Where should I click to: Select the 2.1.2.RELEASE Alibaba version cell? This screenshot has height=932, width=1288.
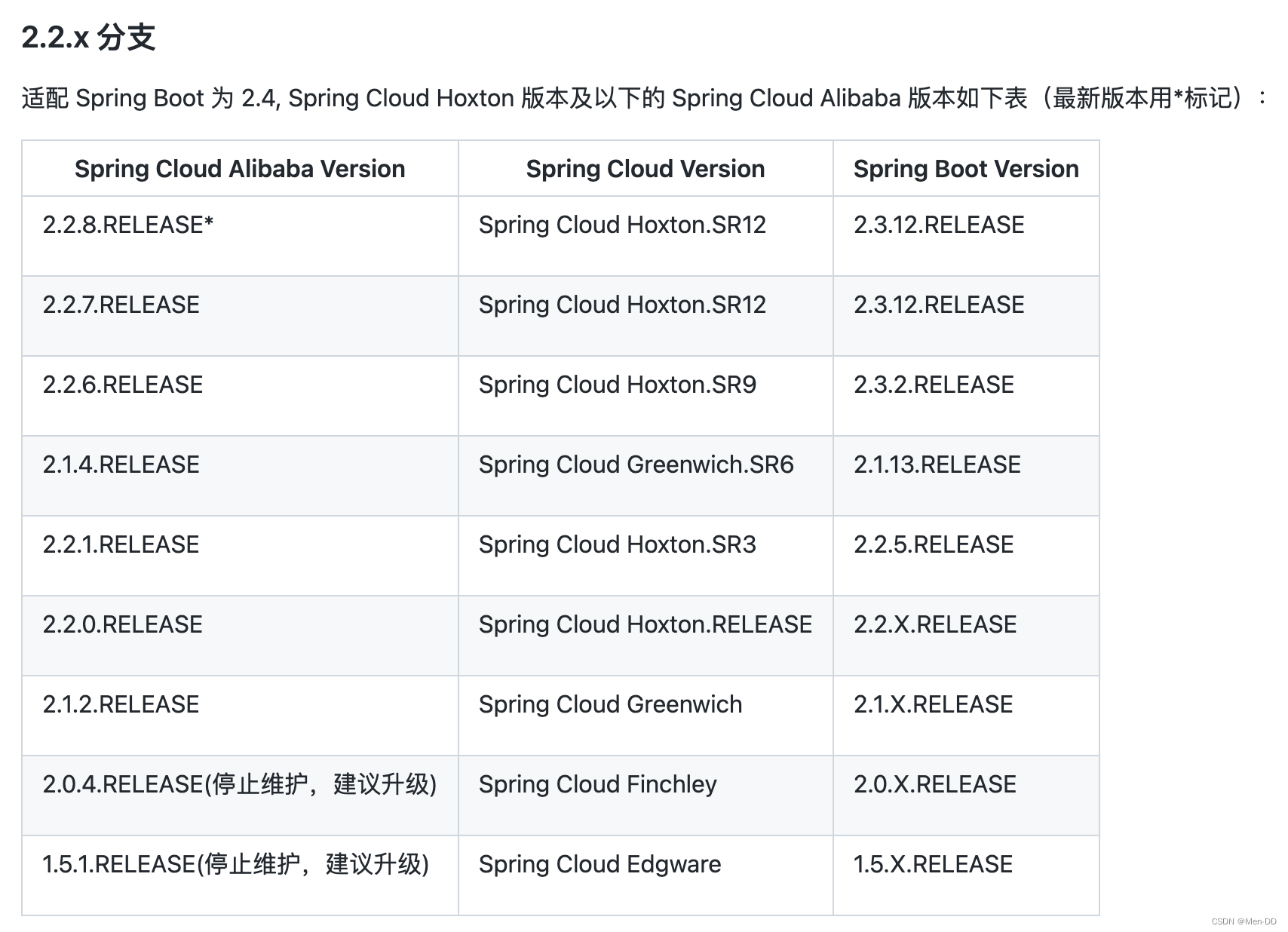pyautogui.click(x=121, y=704)
